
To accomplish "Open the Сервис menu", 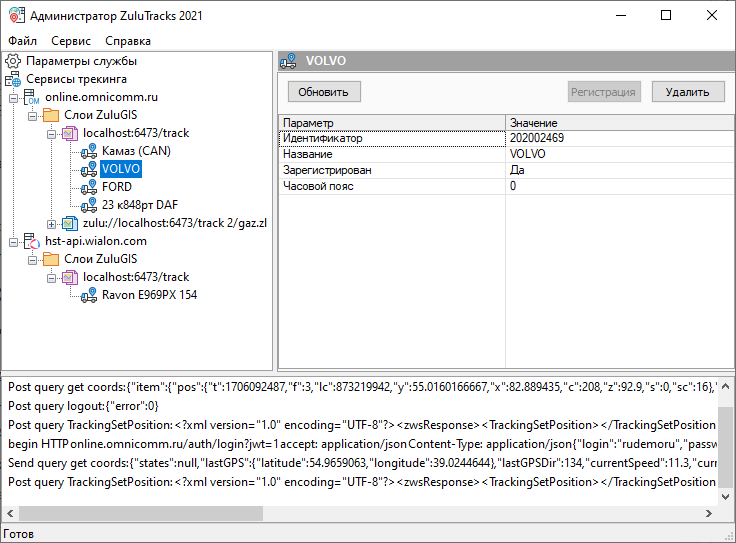I will pos(71,41).
